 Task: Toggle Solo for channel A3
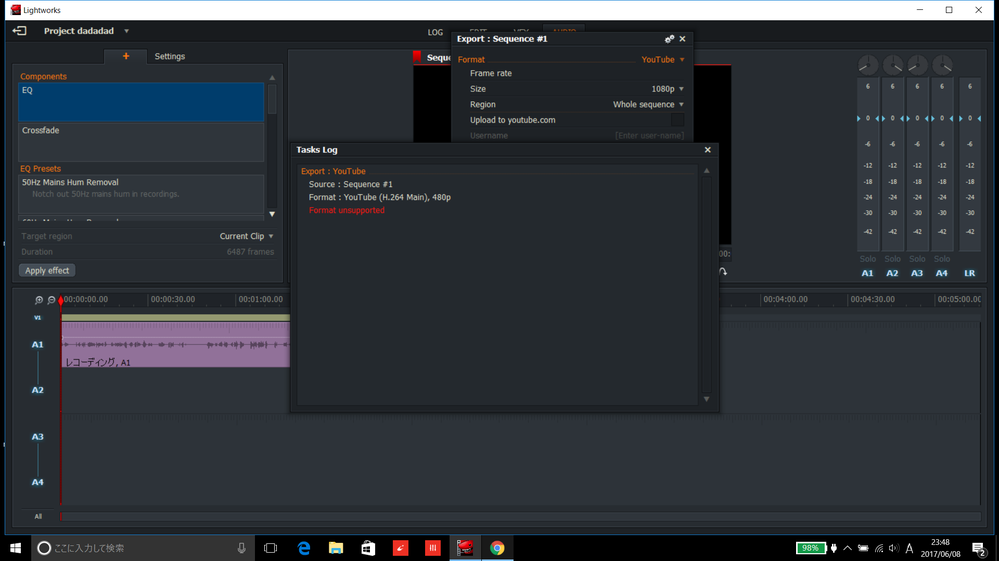(x=917, y=259)
